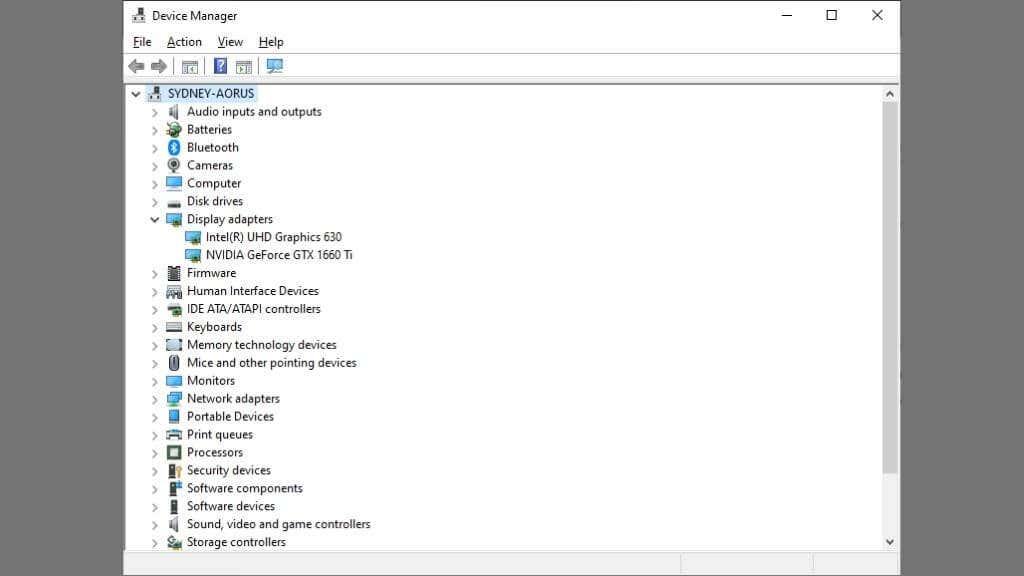Click the scrollbar down arrow
The image size is (1024, 576).
point(889,542)
